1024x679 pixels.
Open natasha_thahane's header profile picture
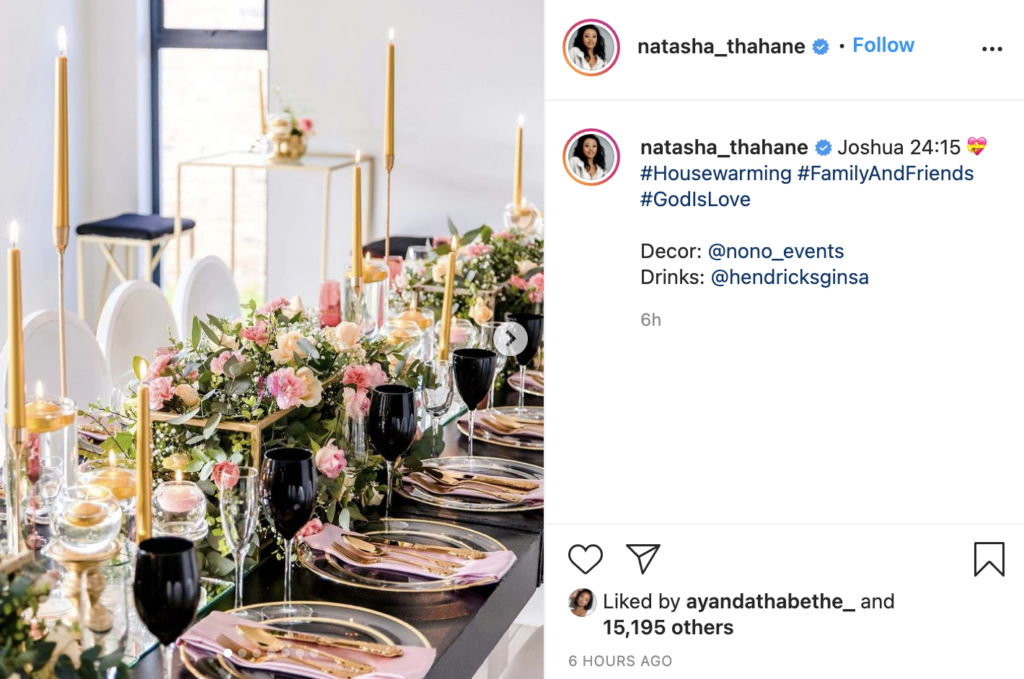(591, 48)
